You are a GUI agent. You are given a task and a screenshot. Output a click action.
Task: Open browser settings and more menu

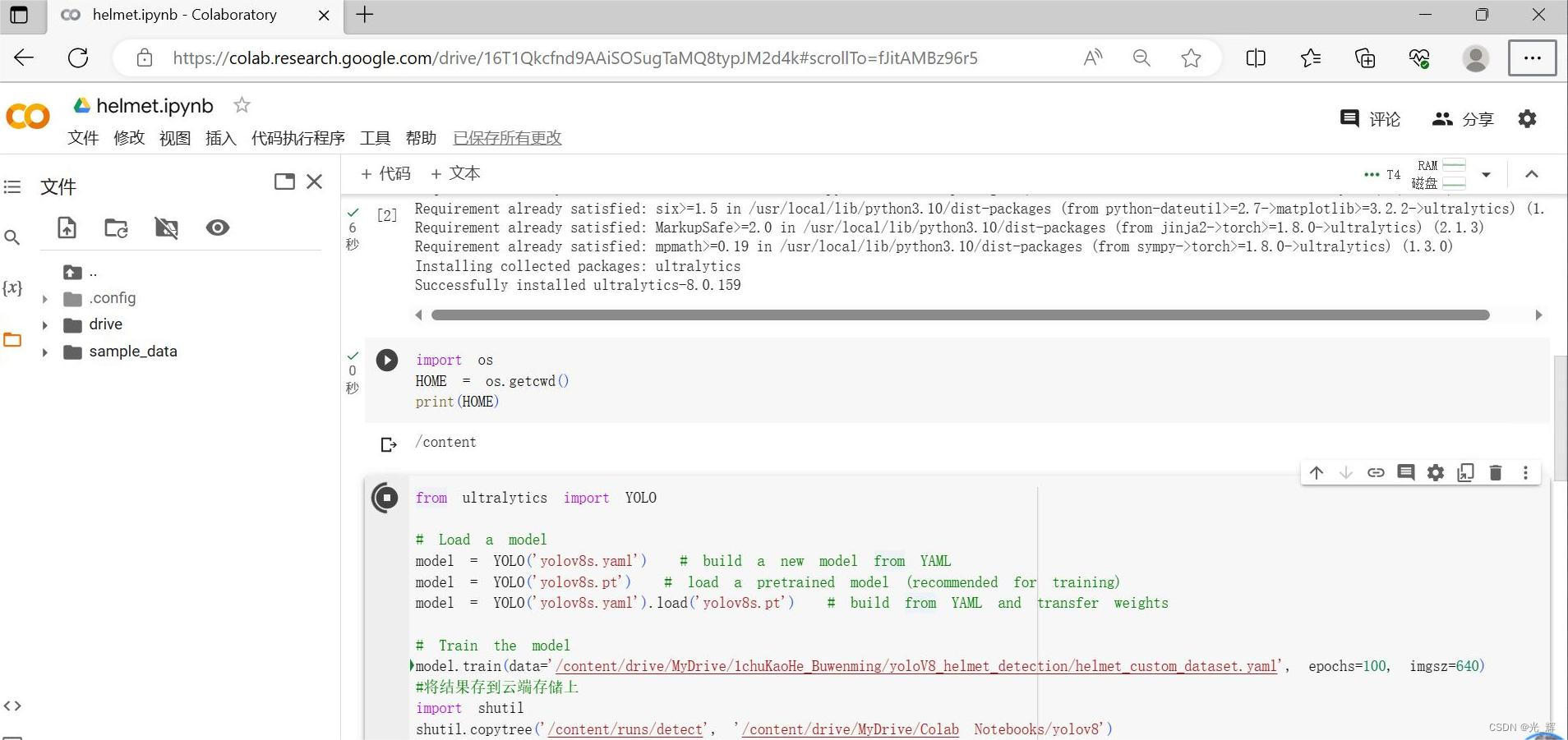1532,57
